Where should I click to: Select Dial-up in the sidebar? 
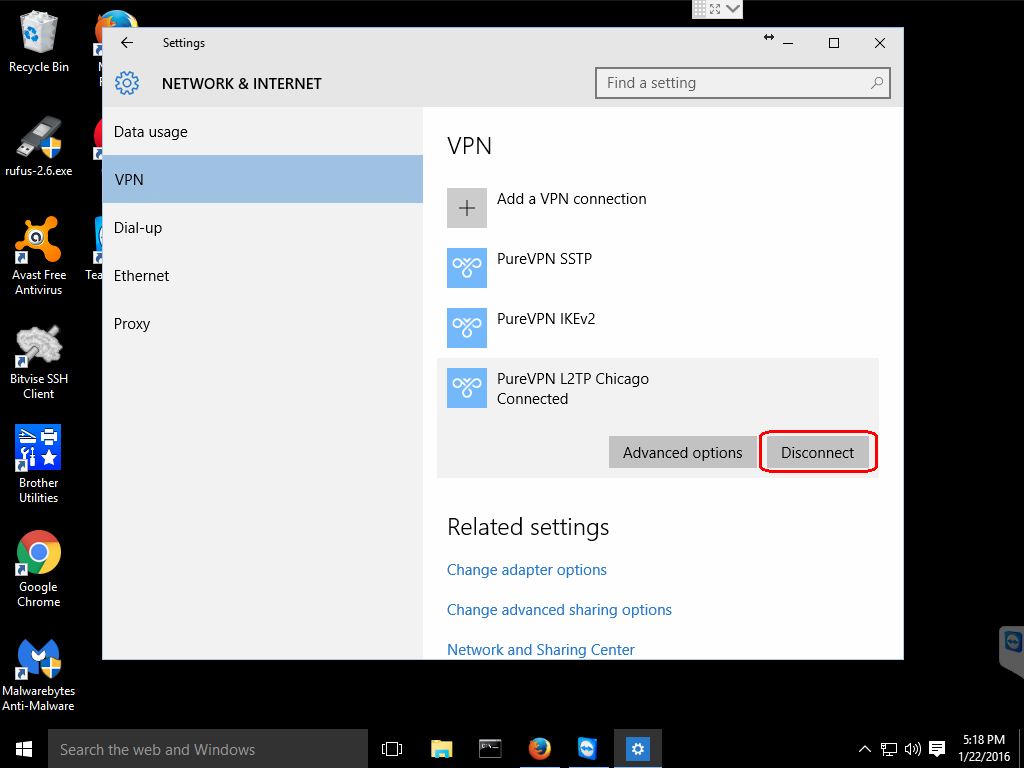click(263, 227)
